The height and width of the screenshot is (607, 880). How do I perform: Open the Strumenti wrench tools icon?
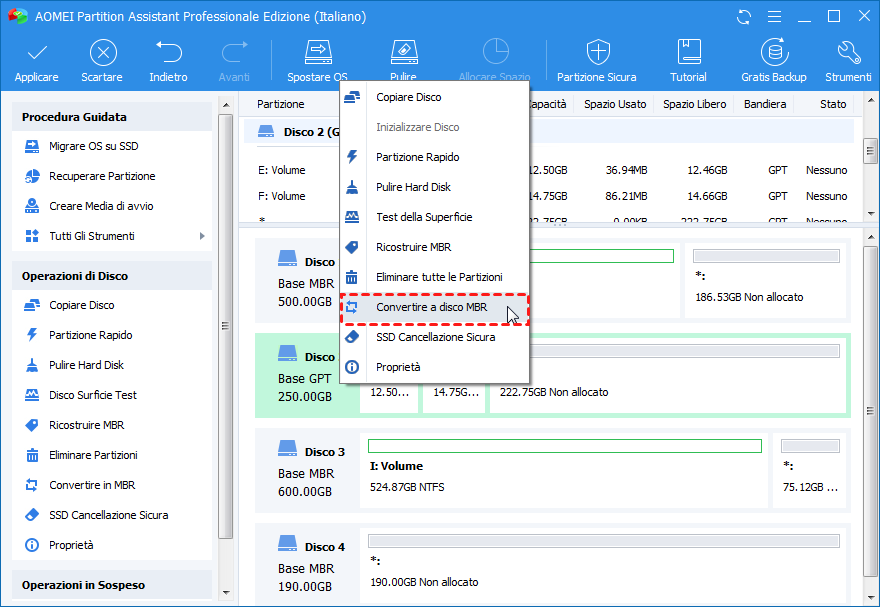click(848, 53)
